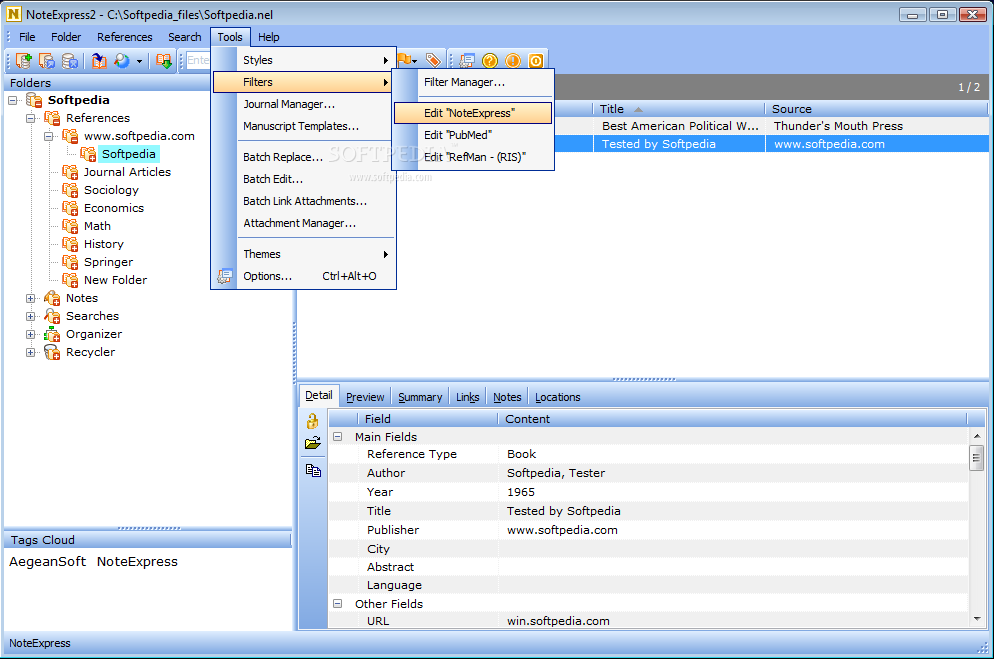Click the Notes icon in folder tree
994x659 pixels.
coord(52,298)
